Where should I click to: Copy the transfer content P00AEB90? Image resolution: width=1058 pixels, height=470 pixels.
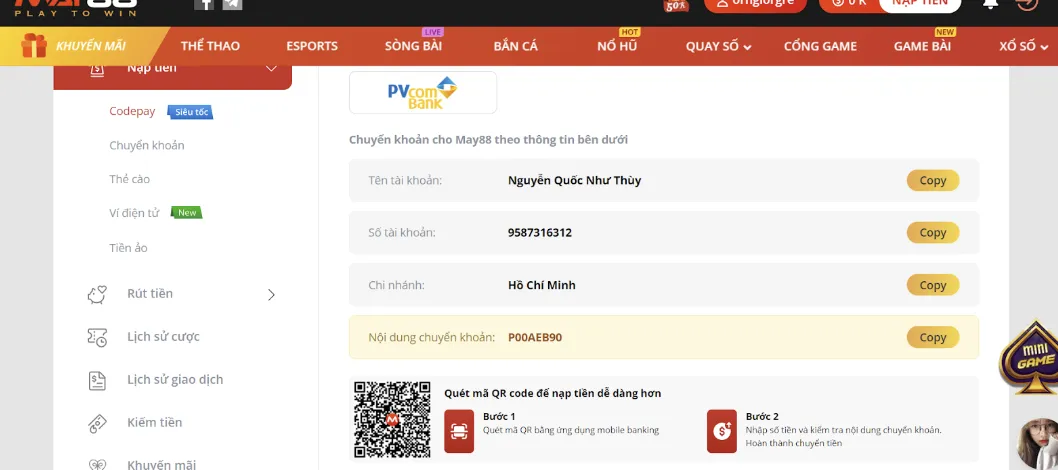tap(932, 338)
